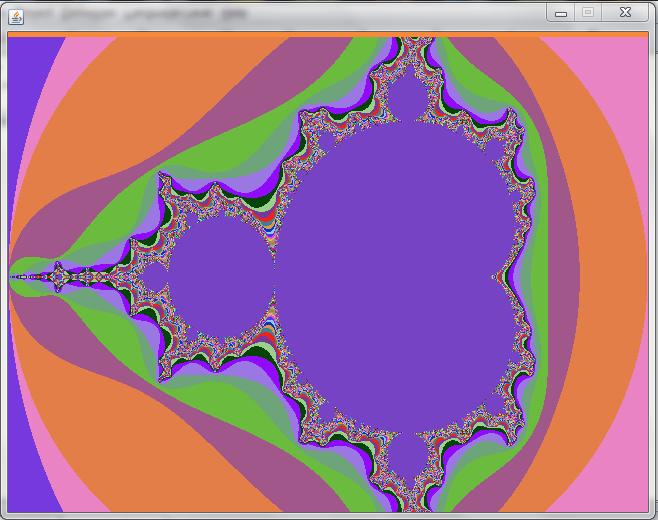Click the thin antenna spike at far left
The width and height of the screenshot is (658, 520).
tap(31, 277)
